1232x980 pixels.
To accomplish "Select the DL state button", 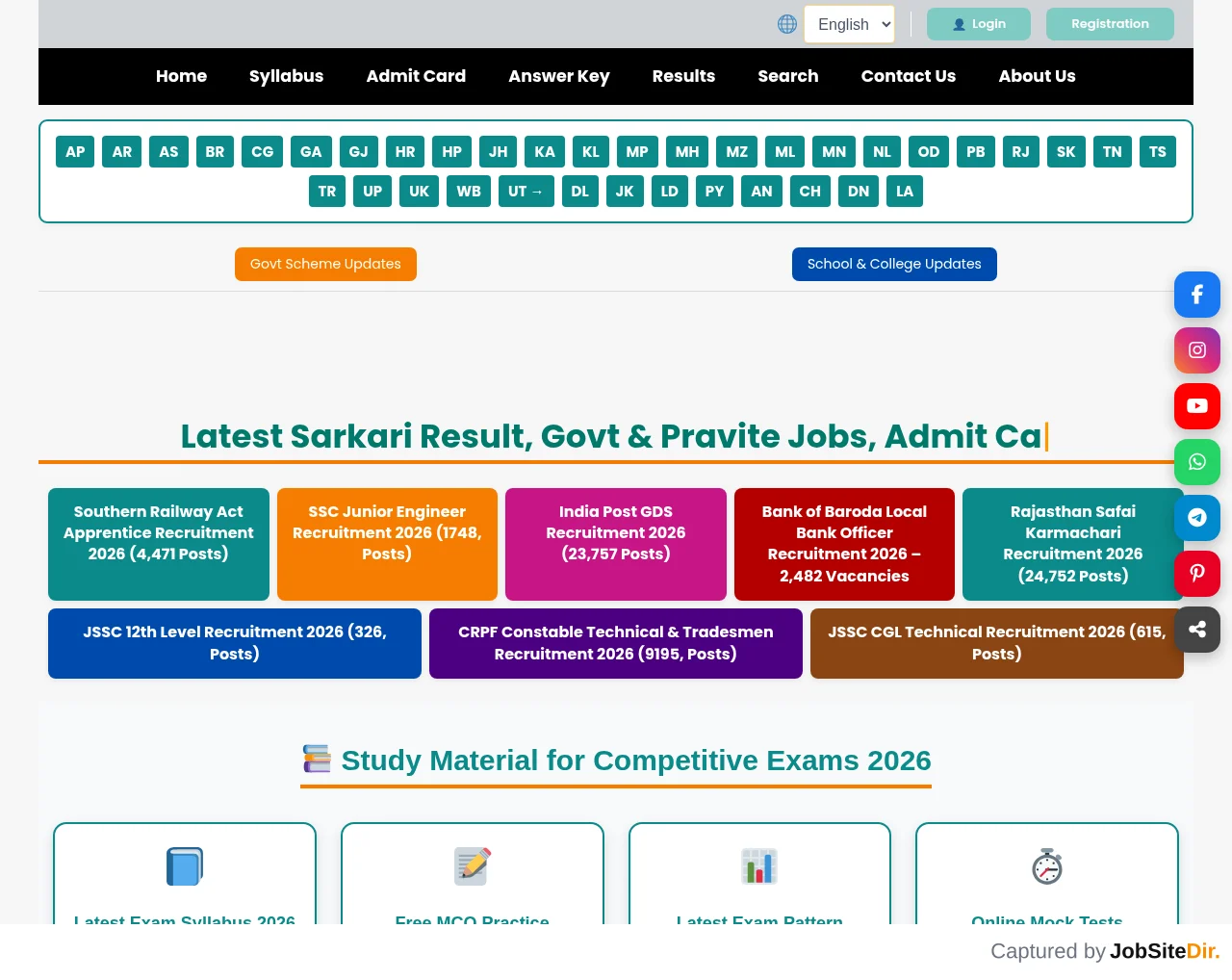I will click(x=579, y=191).
